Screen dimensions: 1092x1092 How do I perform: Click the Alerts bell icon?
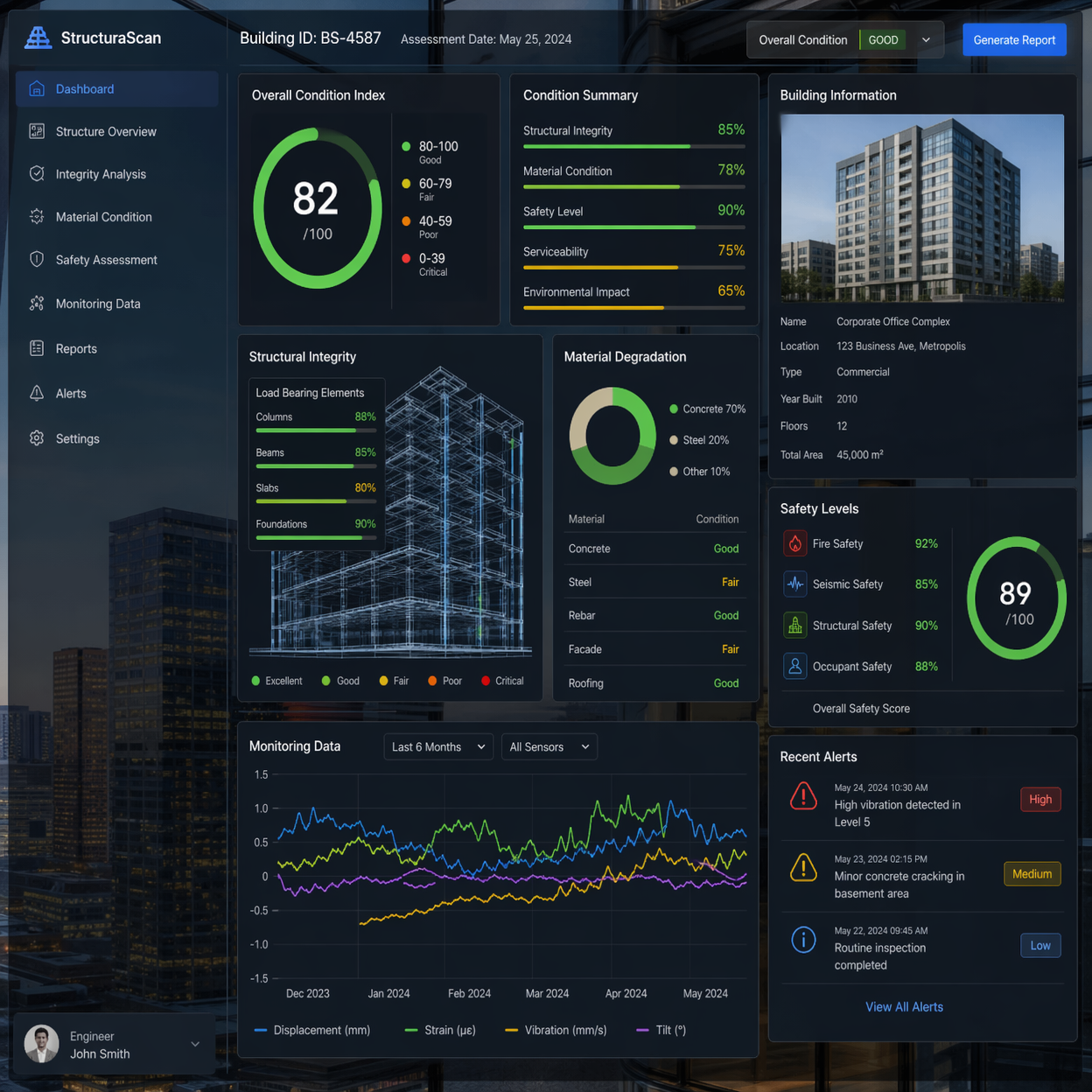(37, 394)
